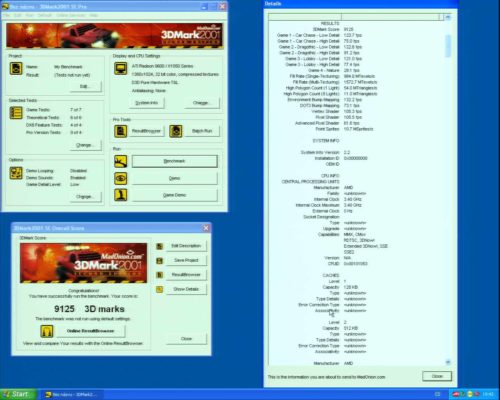The height and width of the screenshot is (400, 500).
Task: Click the joystick icon beside Game Demo
Action: coord(120,195)
